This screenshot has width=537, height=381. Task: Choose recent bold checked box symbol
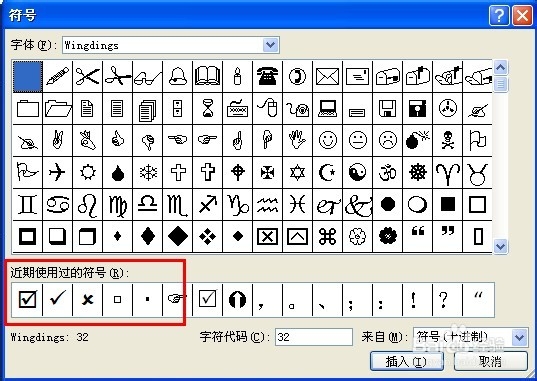click(x=27, y=299)
